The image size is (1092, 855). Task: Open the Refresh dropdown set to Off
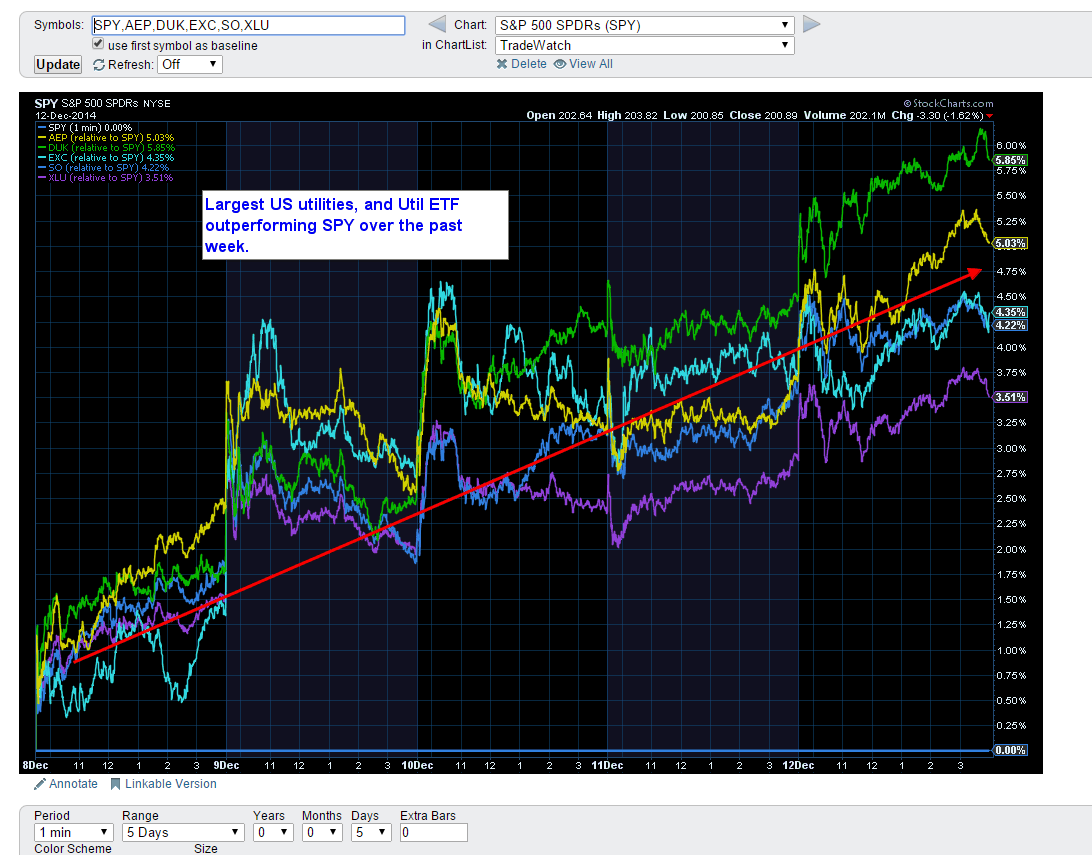tap(189, 65)
